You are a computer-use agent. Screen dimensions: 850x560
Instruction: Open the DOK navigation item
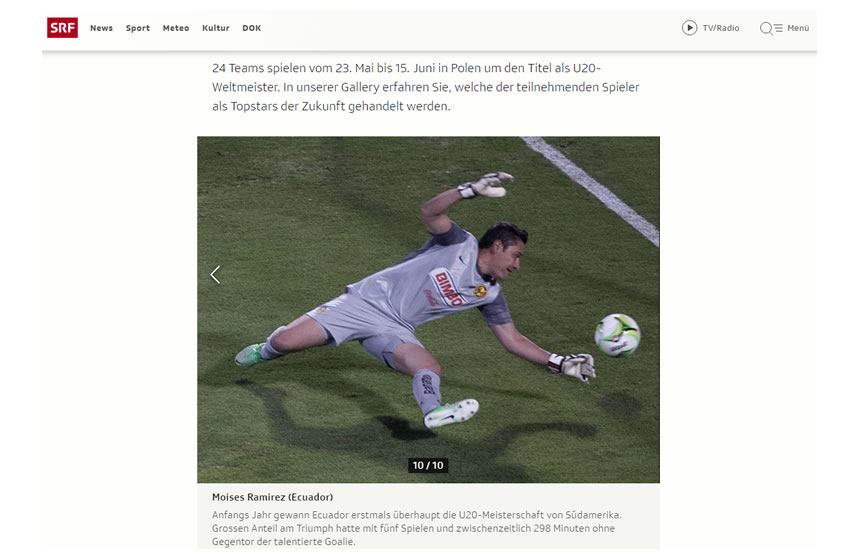click(x=252, y=28)
